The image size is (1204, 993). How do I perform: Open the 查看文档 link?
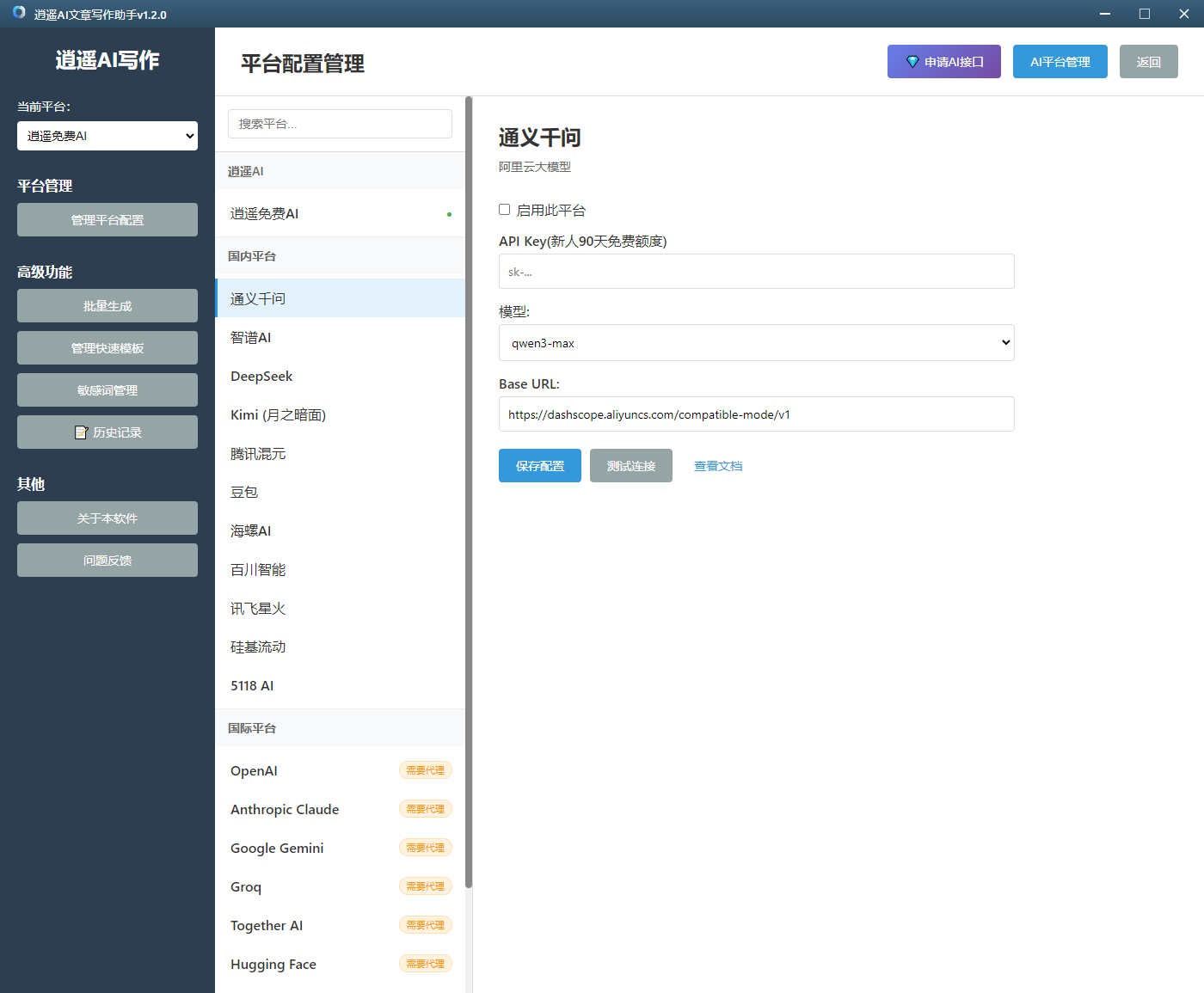[x=718, y=466]
